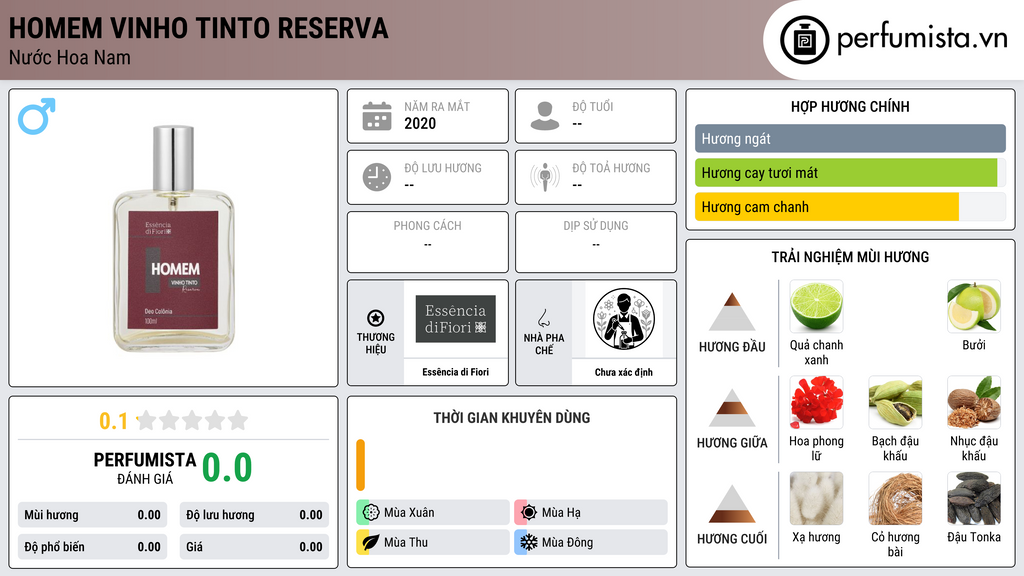Click the Essência di Fiori brand logo

pos(455,319)
